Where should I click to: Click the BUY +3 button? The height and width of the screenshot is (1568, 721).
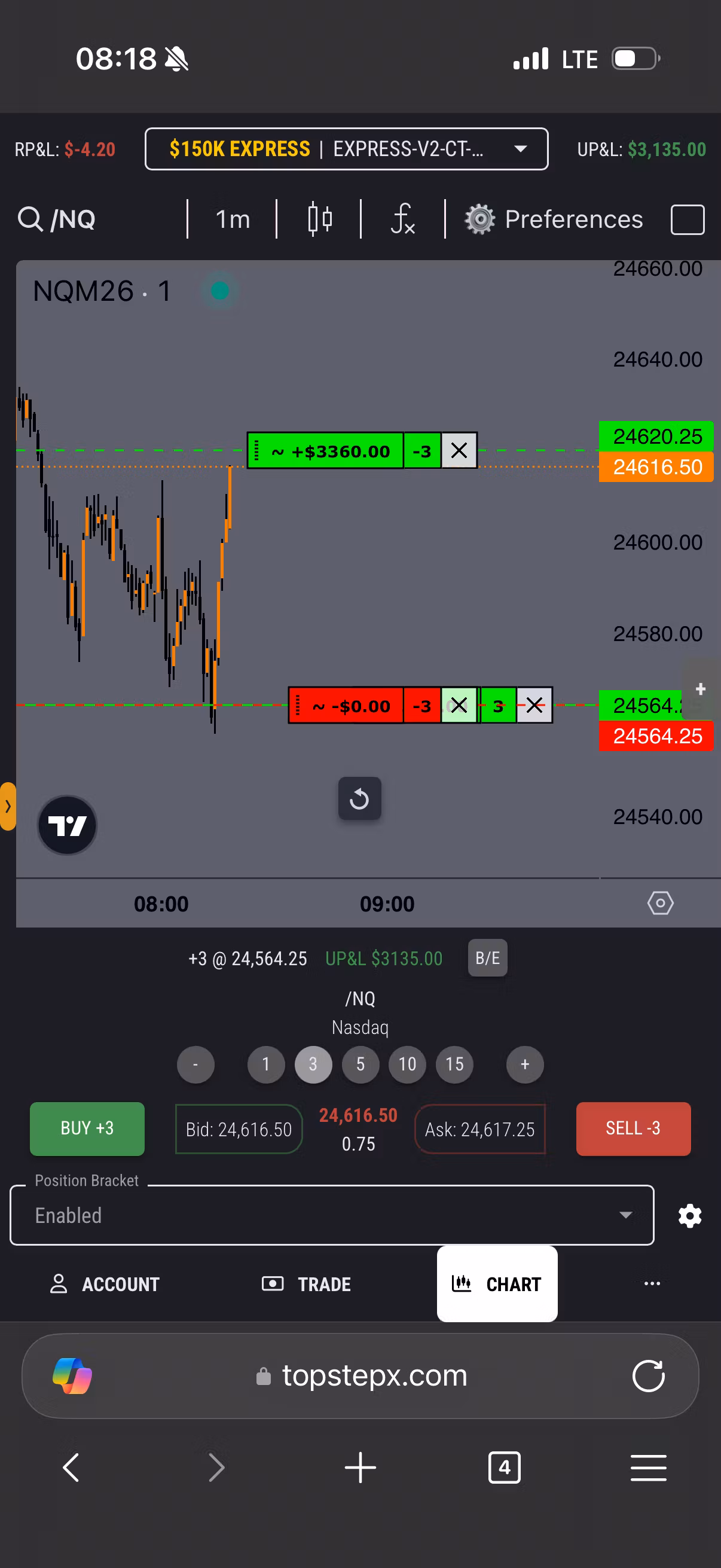(x=87, y=1129)
